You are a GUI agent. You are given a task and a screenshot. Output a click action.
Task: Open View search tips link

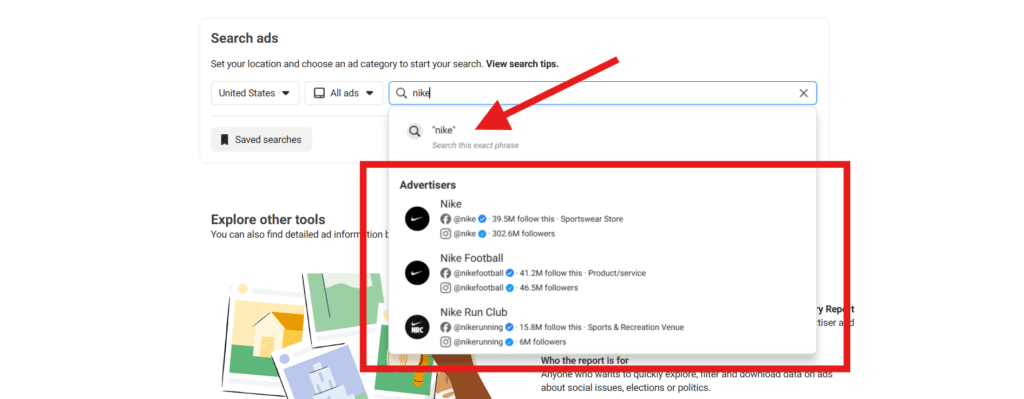pyautogui.click(x=522, y=64)
